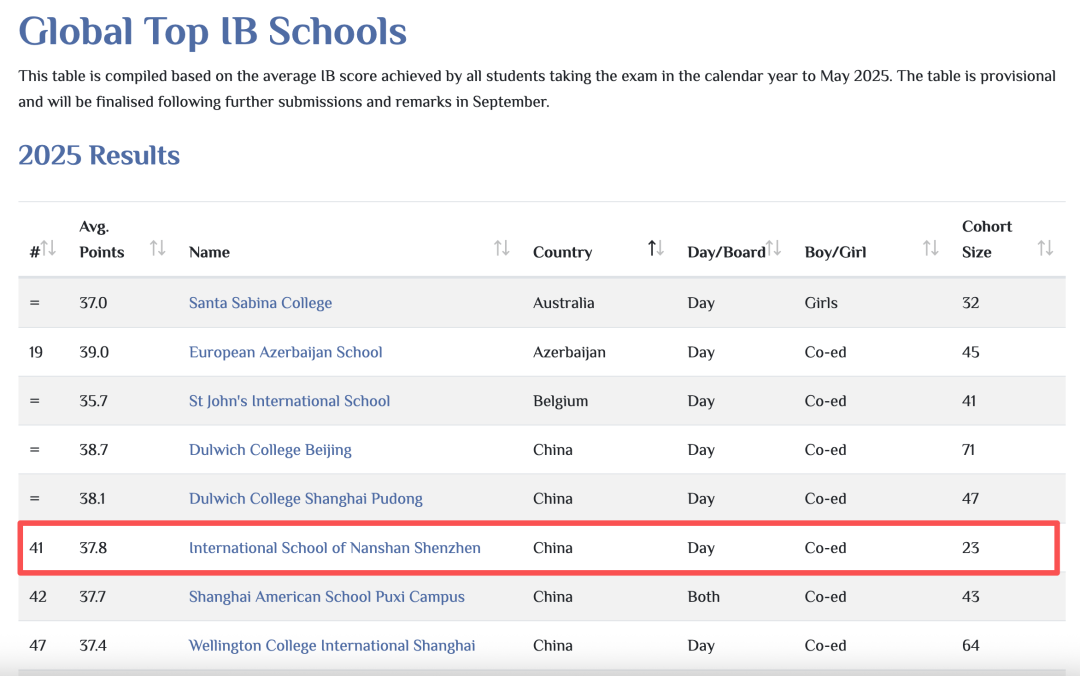Toggle the Country column sort arrow
The image size is (1080, 676).
pyautogui.click(x=655, y=248)
